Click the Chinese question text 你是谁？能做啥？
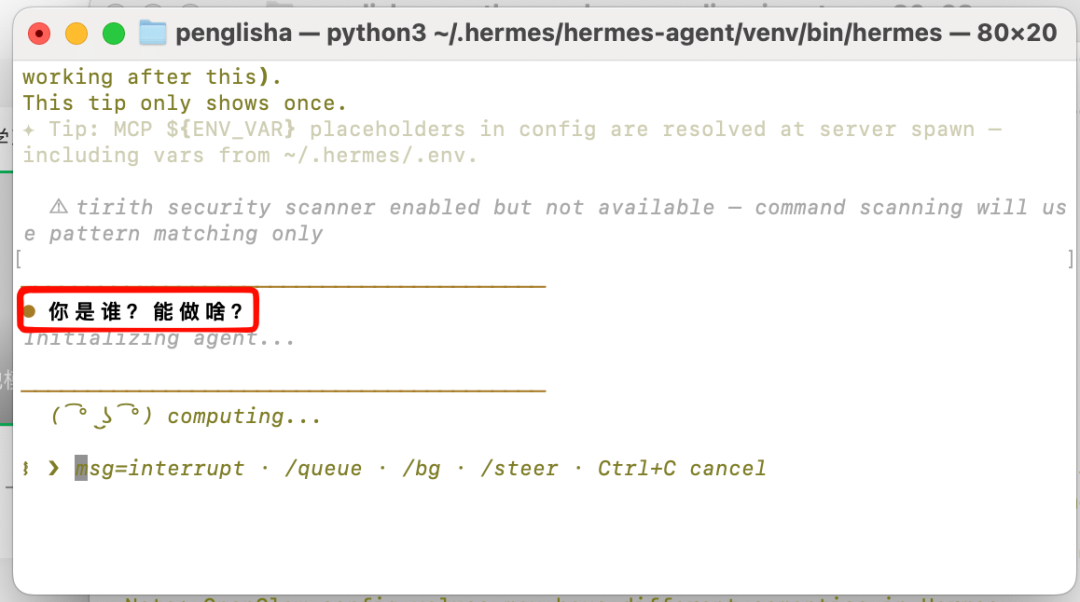 (146, 311)
